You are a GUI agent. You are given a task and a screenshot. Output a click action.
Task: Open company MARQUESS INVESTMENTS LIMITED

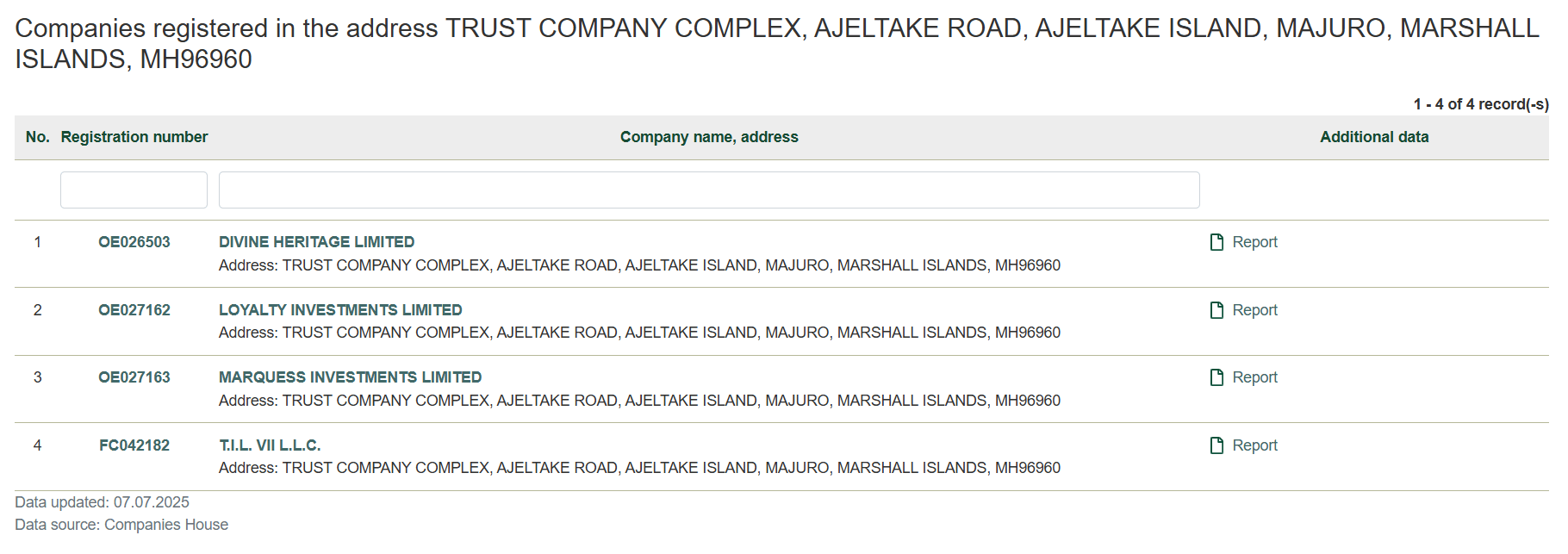pos(350,377)
